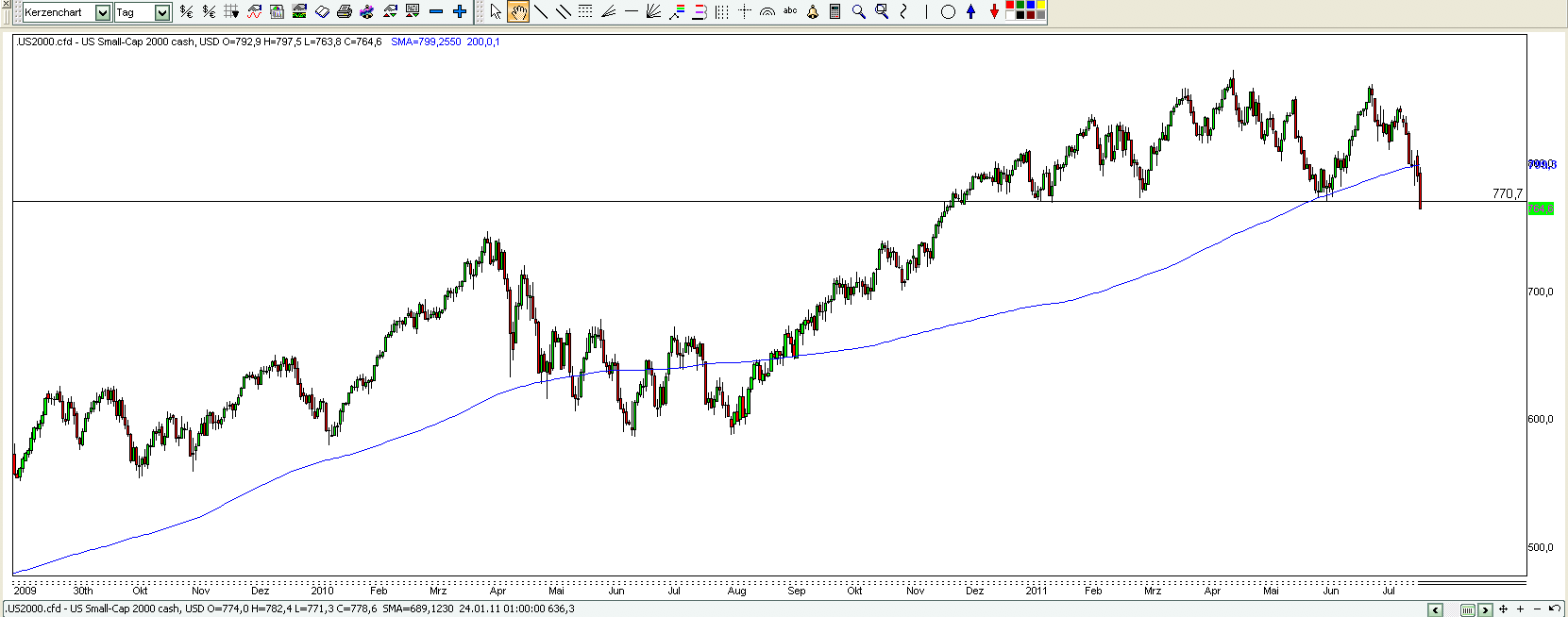Viewport: 1568px width, 617px height.
Task: Click the 2011 label on time axis
Action: (1037, 591)
